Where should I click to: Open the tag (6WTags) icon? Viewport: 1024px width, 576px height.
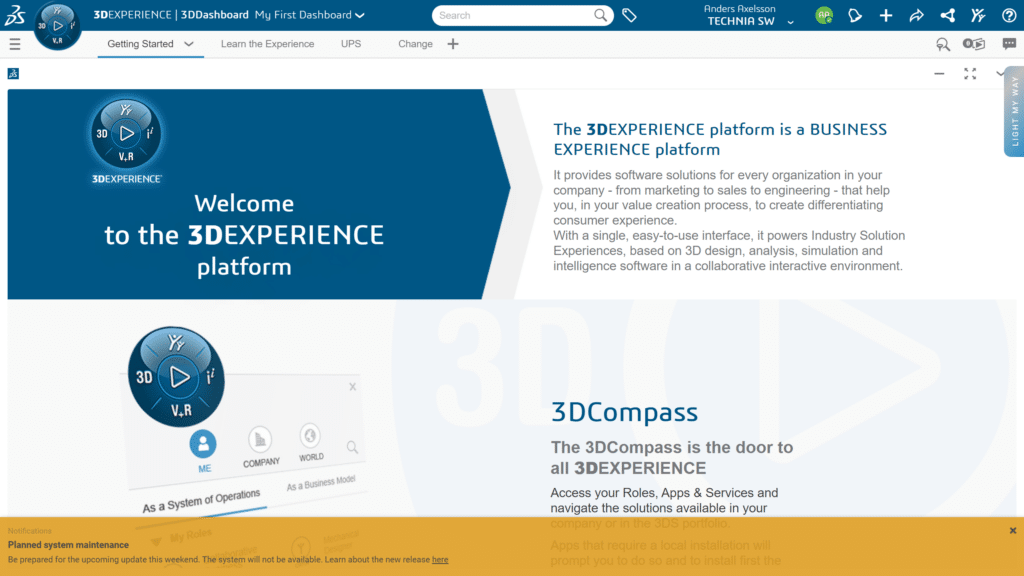click(629, 15)
